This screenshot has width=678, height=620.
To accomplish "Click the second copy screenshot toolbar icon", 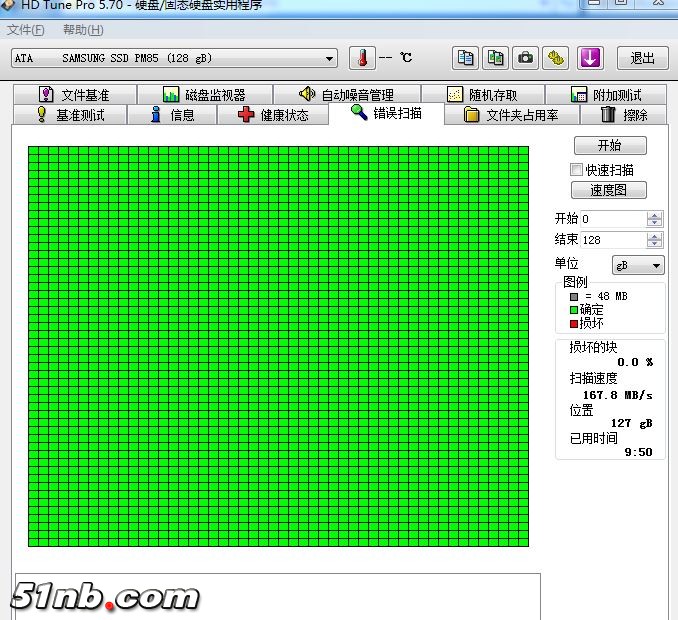I will pos(495,58).
